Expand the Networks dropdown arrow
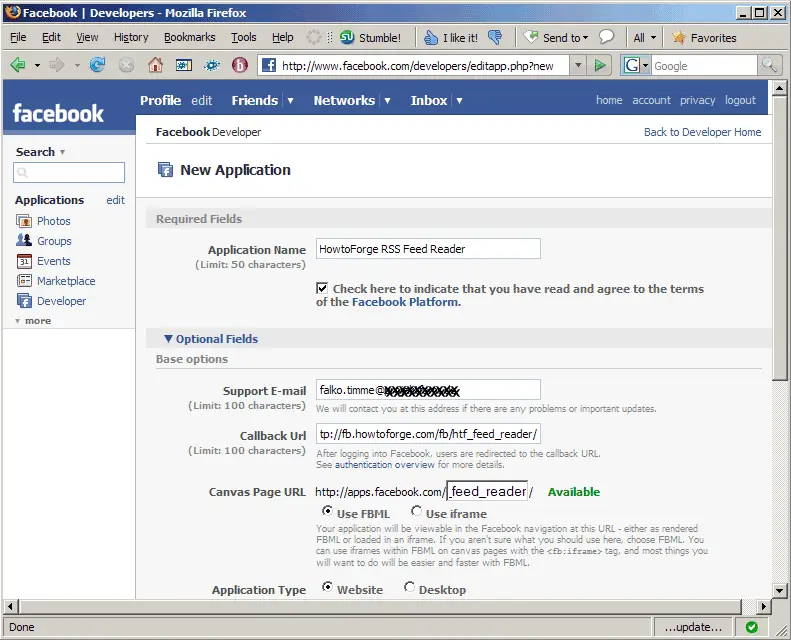Viewport: 791px width, 640px height. [x=387, y=100]
